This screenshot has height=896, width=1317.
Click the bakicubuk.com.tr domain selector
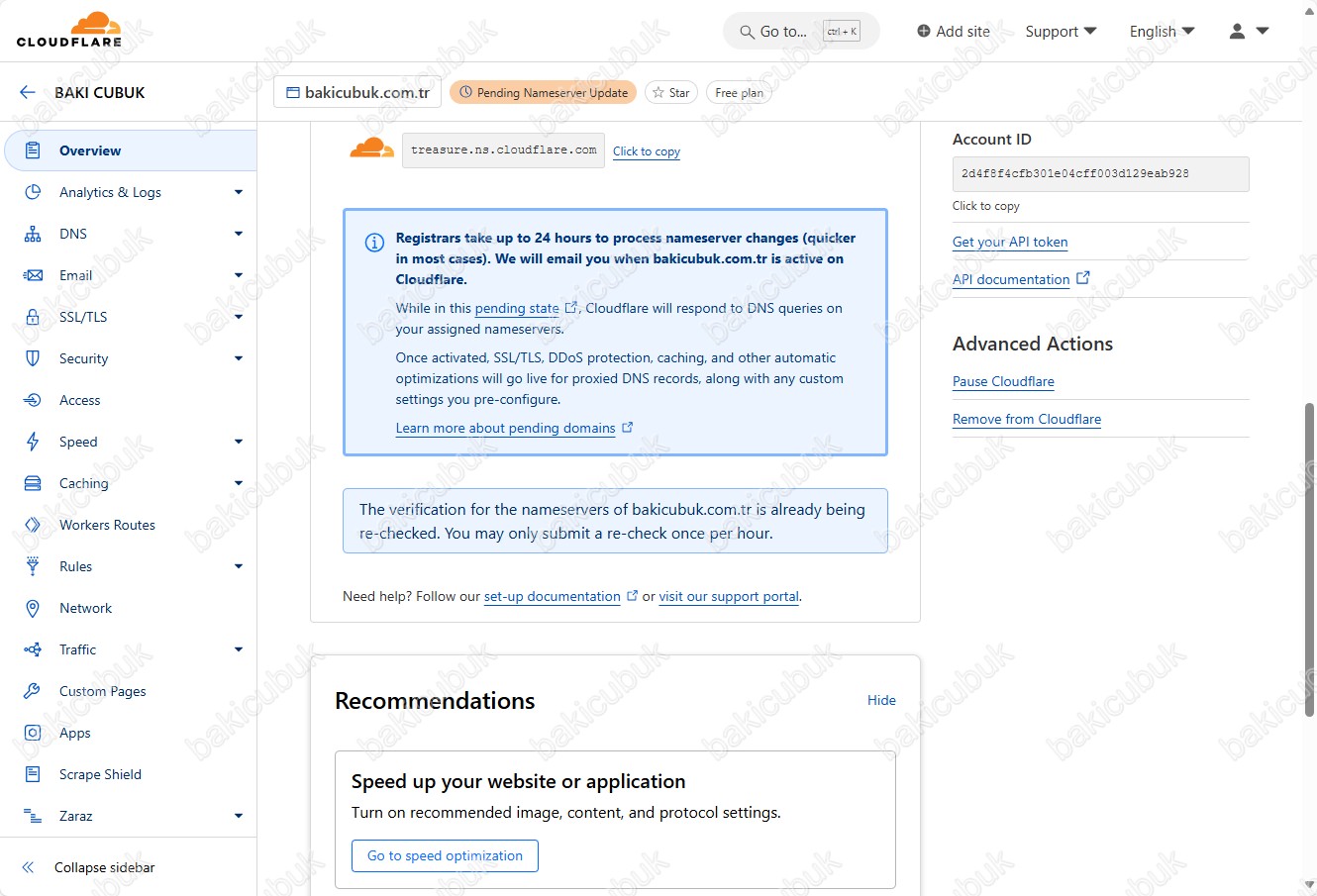coord(357,92)
